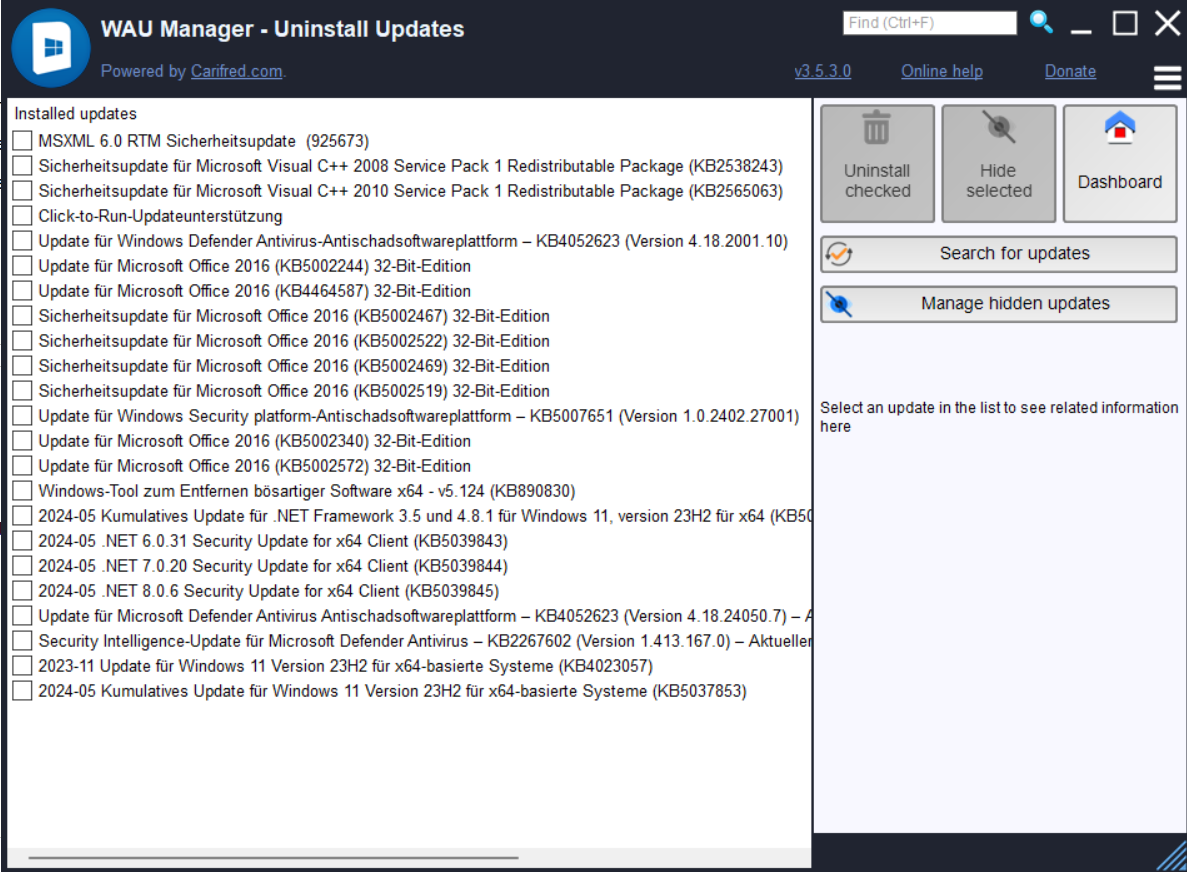
Task: Click the Manage hidden updates icon
Action: (839, 305)
